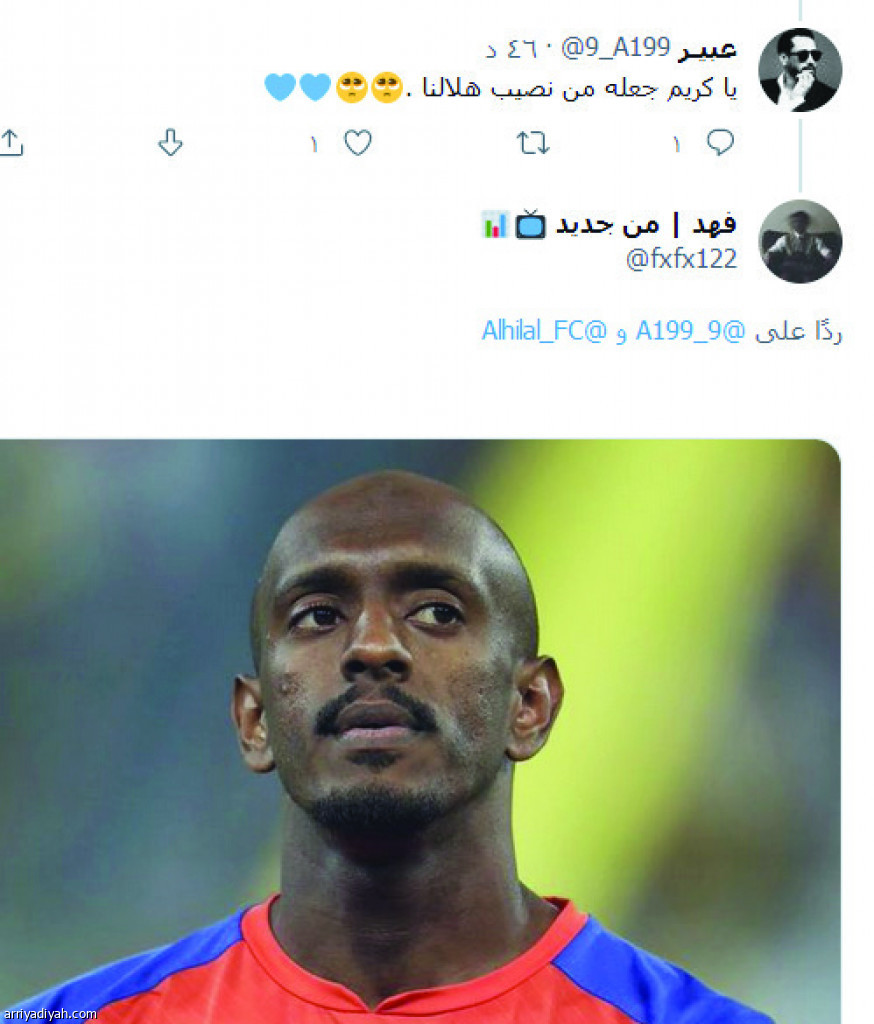
Task: Click the @fxfx122 username handle
Action: click(681, 259)
